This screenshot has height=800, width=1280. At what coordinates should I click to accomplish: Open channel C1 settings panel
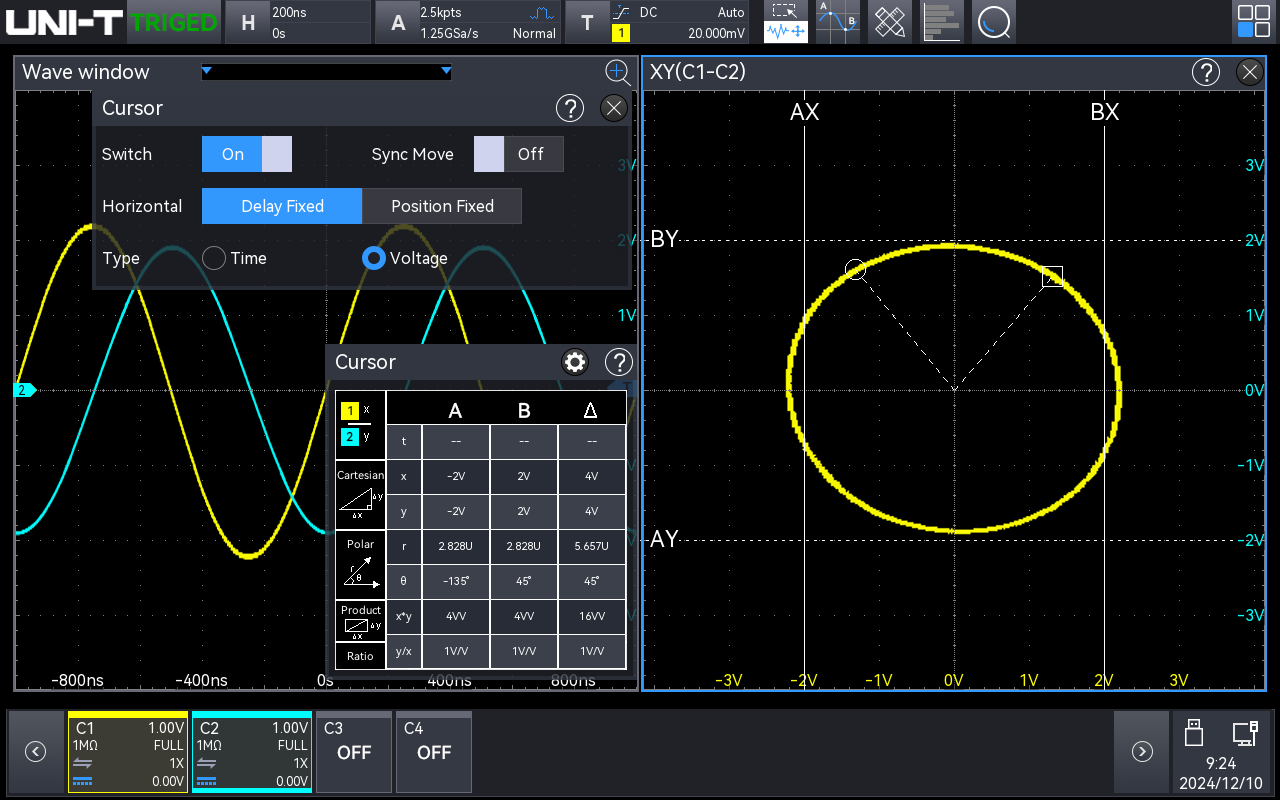(127, 752)
